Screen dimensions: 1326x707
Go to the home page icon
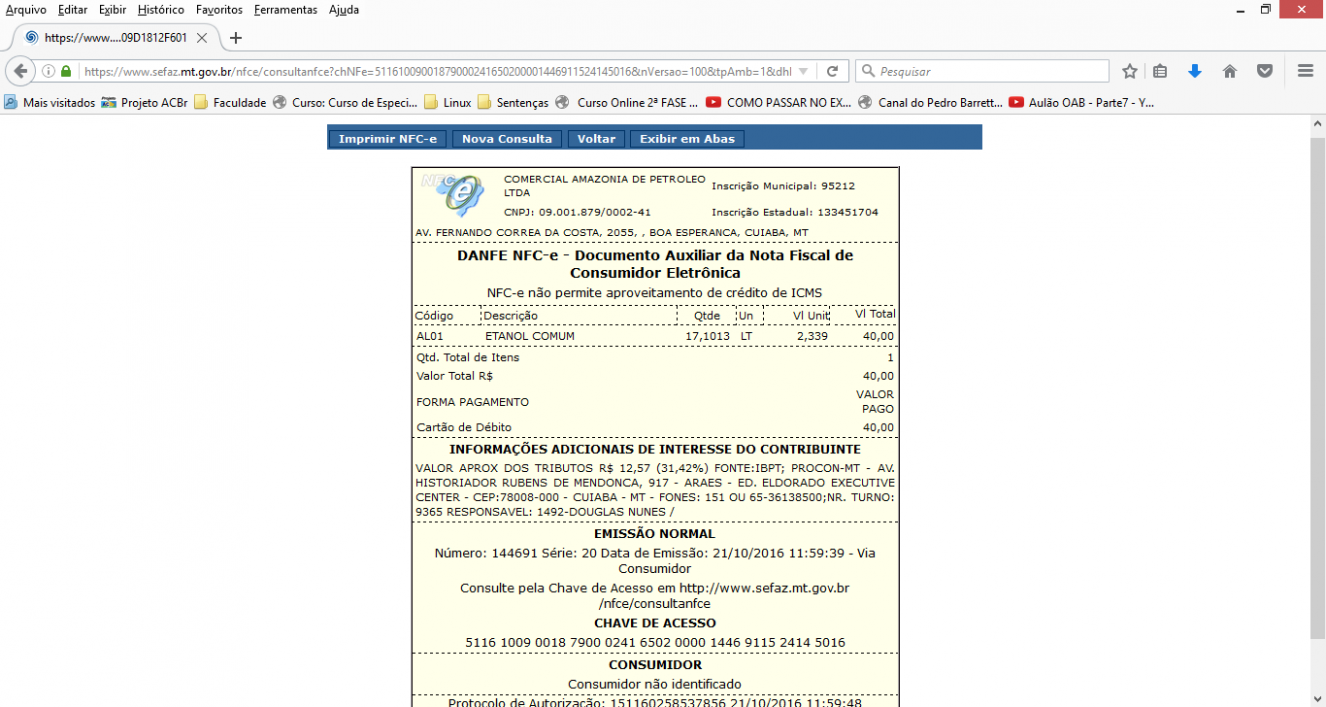1229,71
